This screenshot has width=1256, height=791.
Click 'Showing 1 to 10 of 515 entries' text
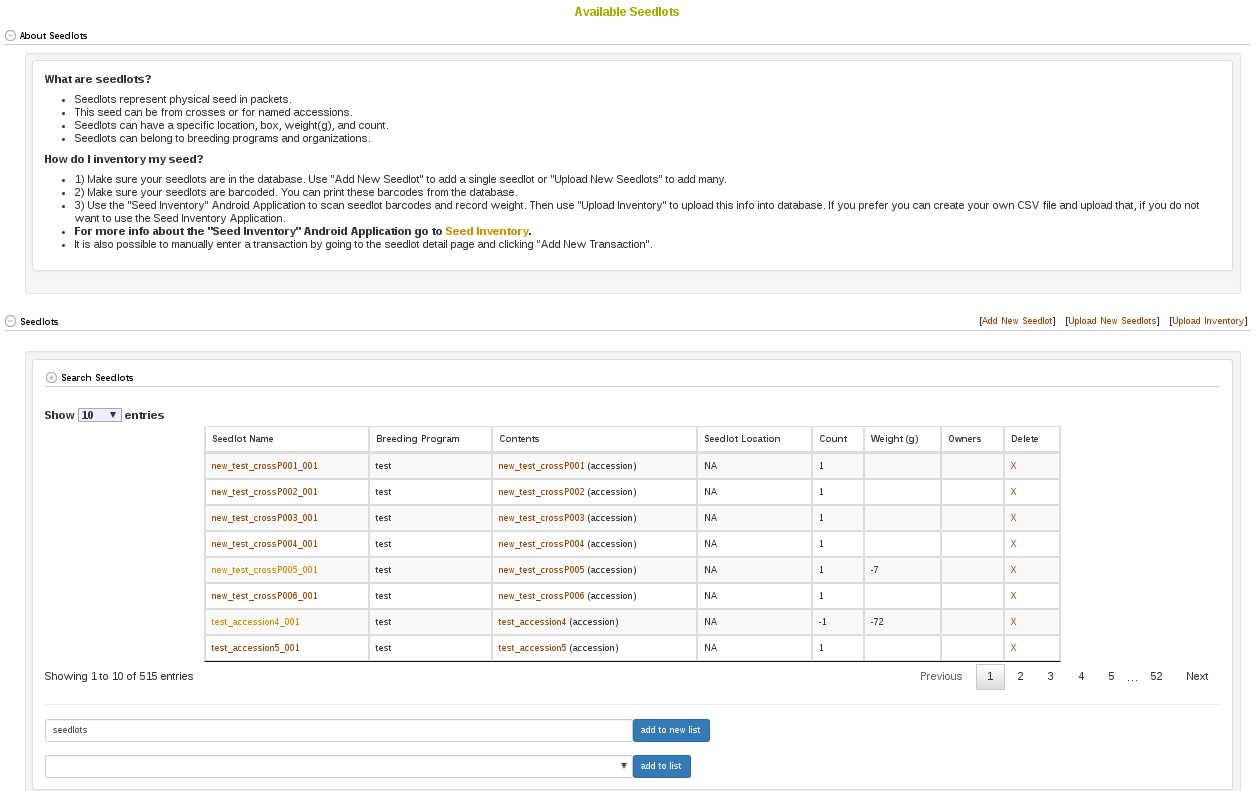119,677
